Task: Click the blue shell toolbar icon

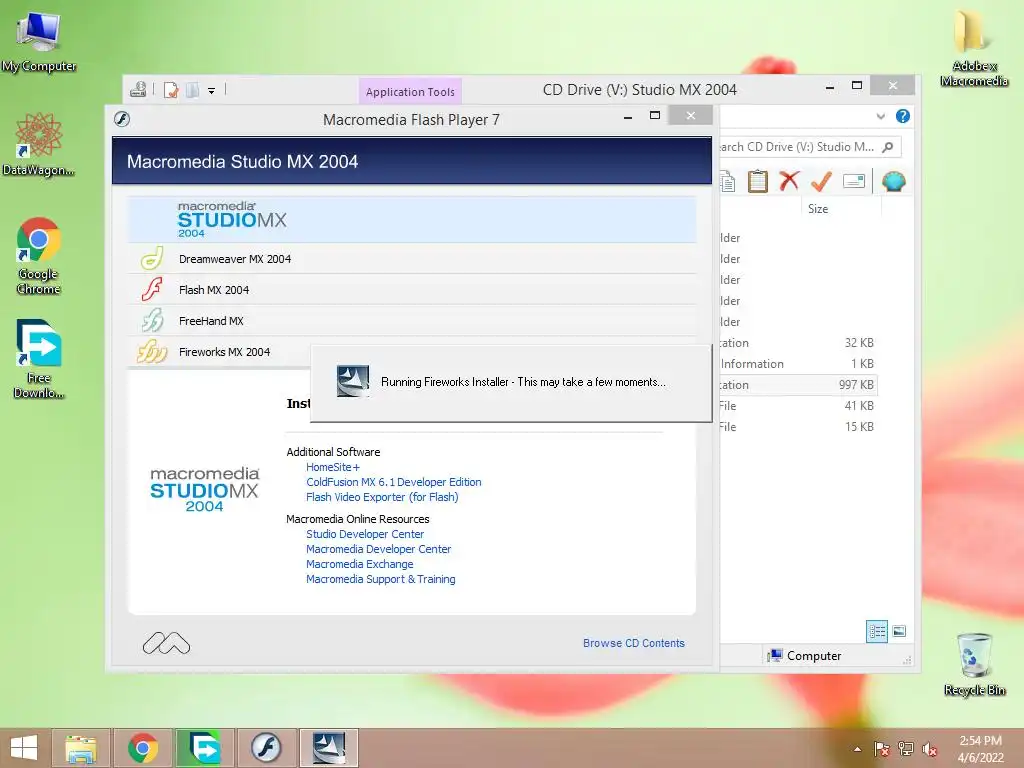Action: 893,181
